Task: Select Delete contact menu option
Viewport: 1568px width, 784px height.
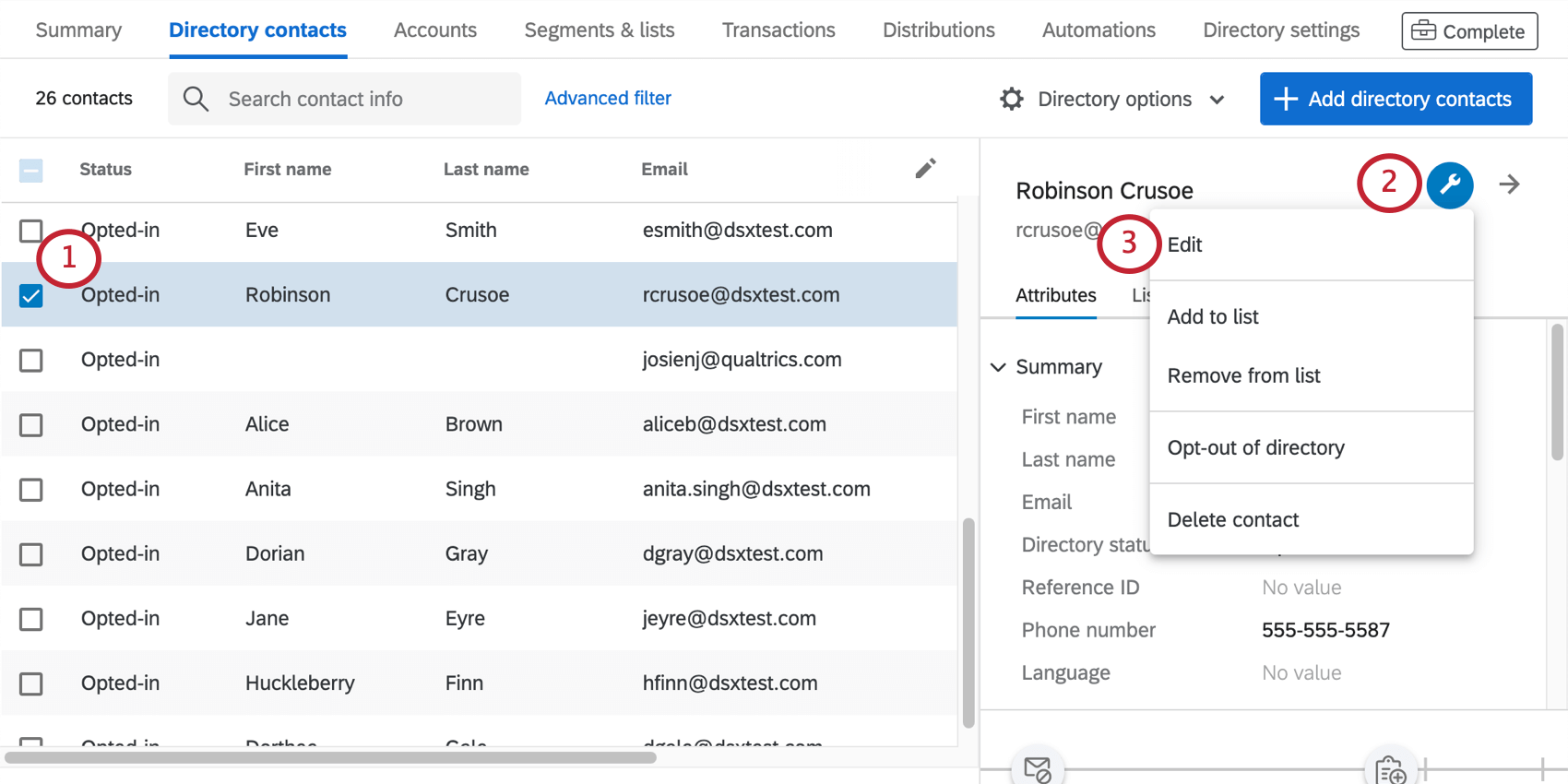Action: pos(1312,519)
